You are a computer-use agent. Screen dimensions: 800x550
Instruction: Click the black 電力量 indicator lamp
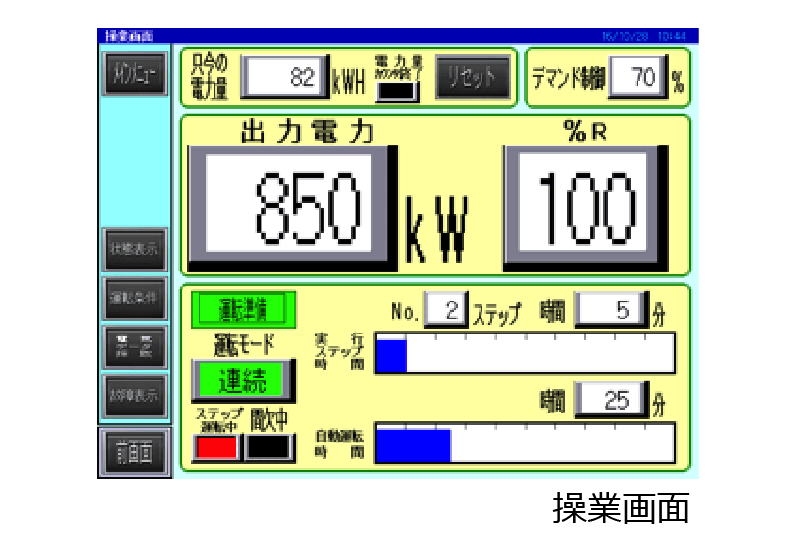coord(398,89)
